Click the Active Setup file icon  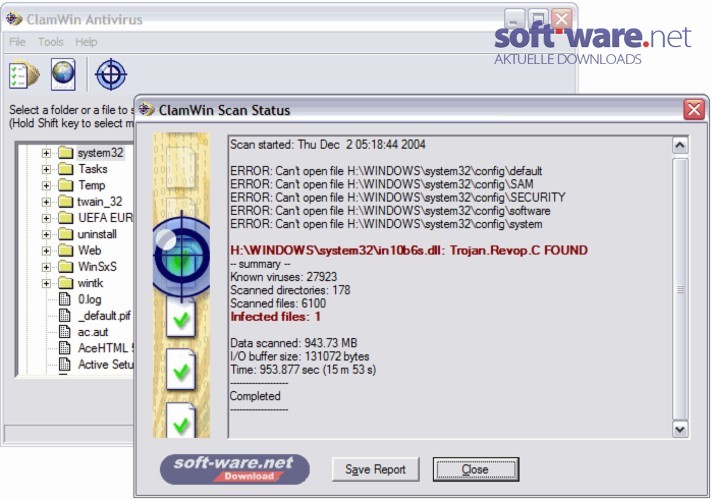point(65,364)
